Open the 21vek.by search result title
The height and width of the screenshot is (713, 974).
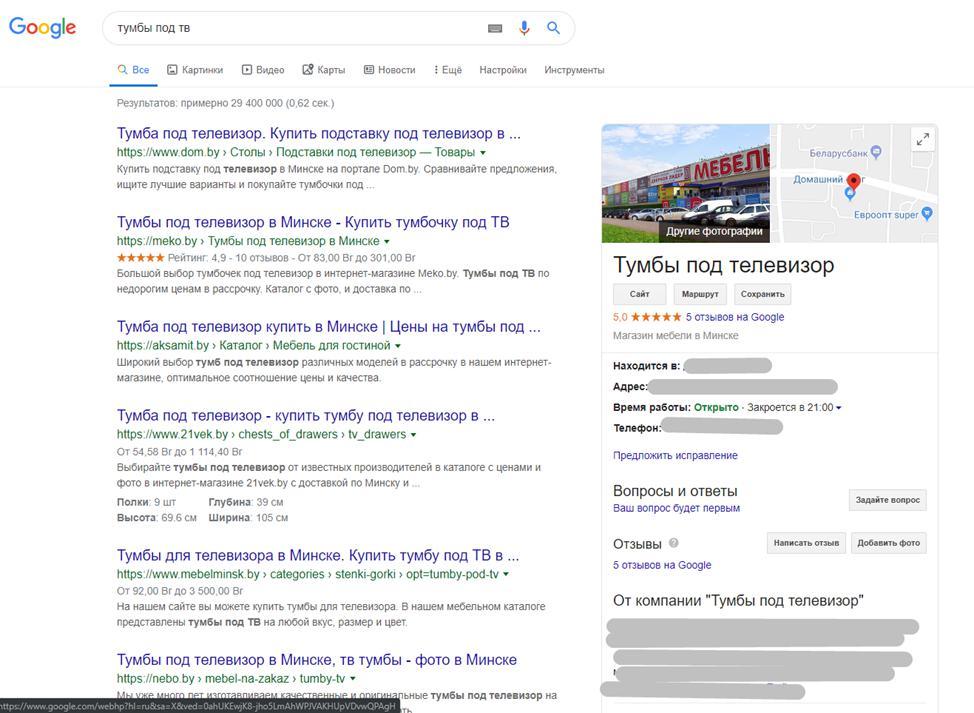(306, 416)
